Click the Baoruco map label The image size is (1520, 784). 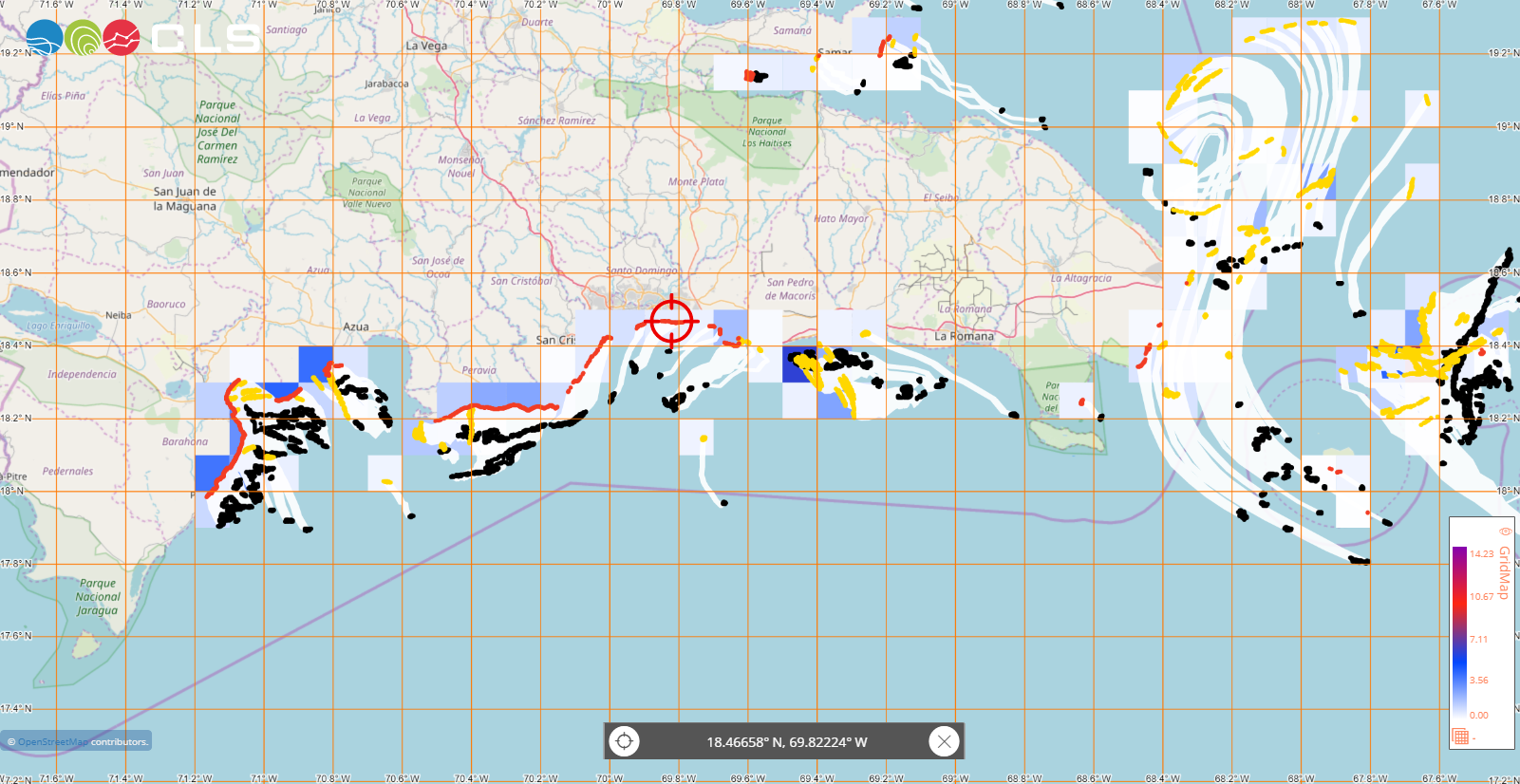[x=166, y=304]
